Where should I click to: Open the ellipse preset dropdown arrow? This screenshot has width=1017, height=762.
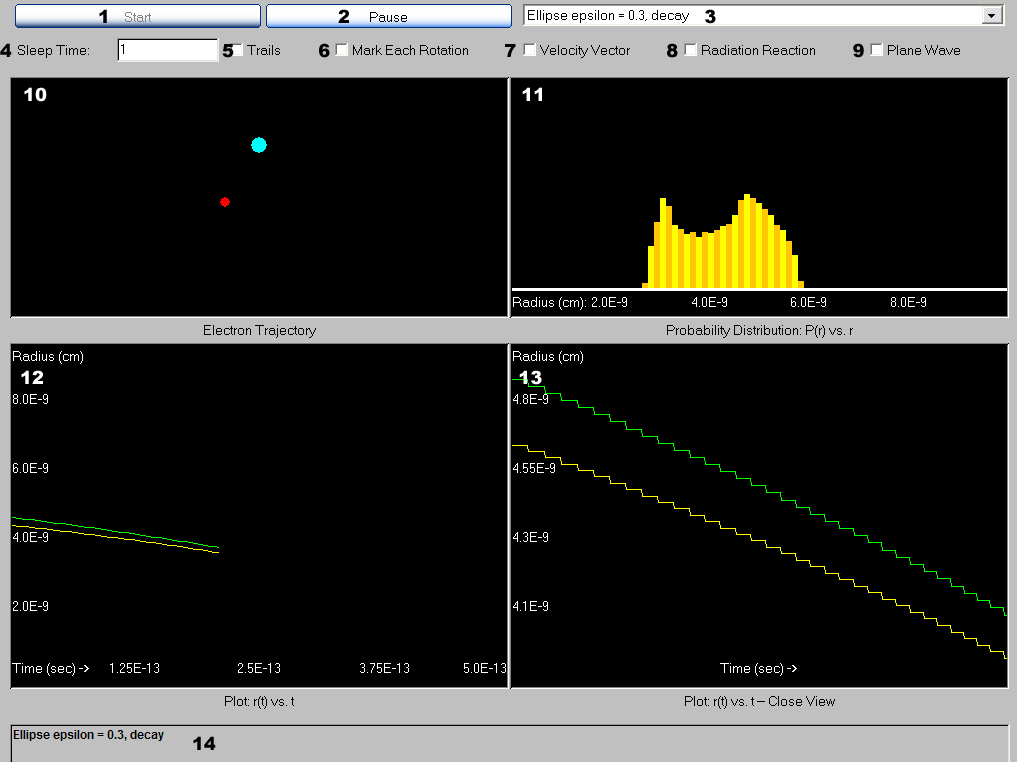point(992,16)
